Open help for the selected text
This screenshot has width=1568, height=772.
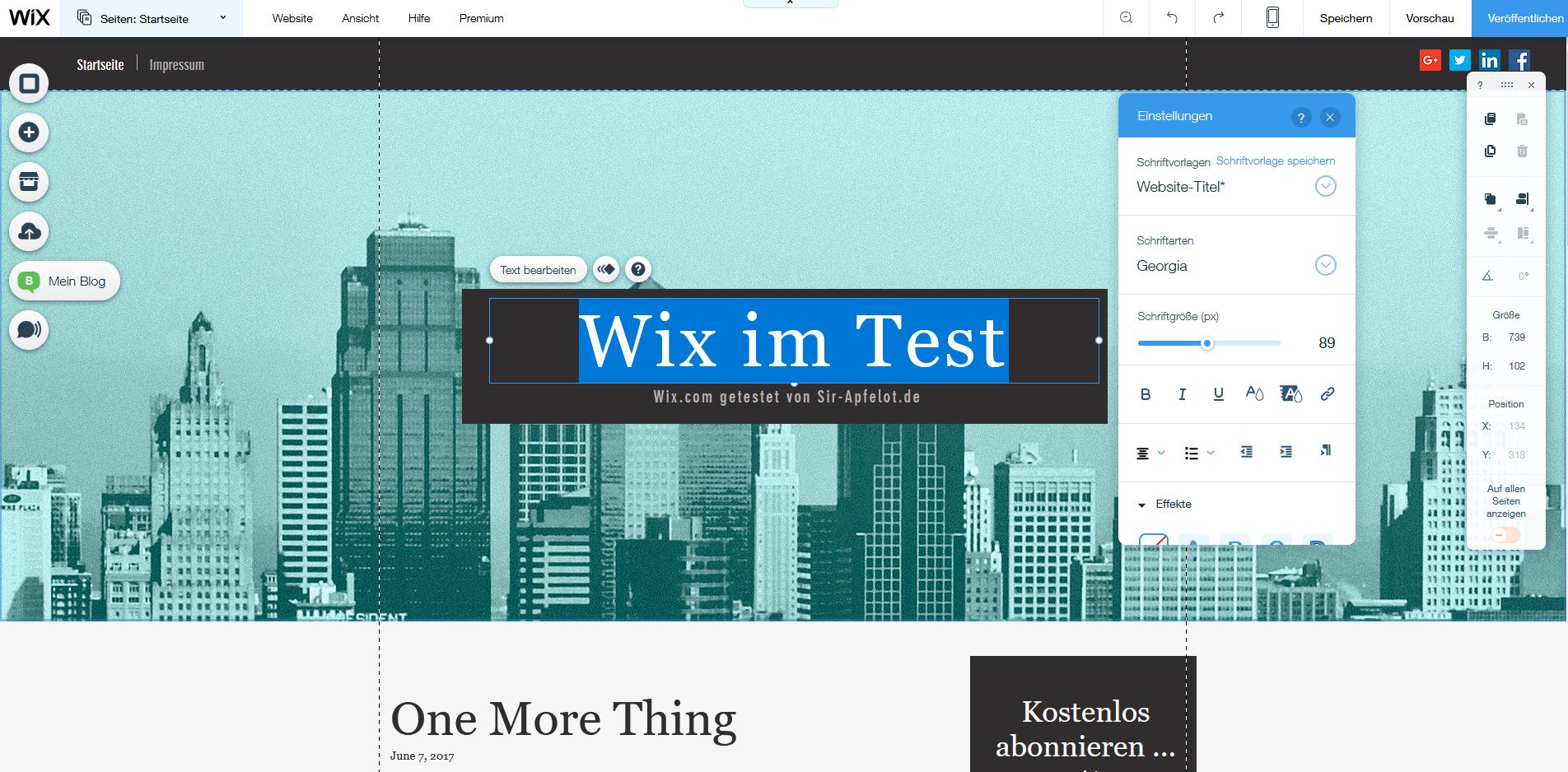tap(638, 269)
